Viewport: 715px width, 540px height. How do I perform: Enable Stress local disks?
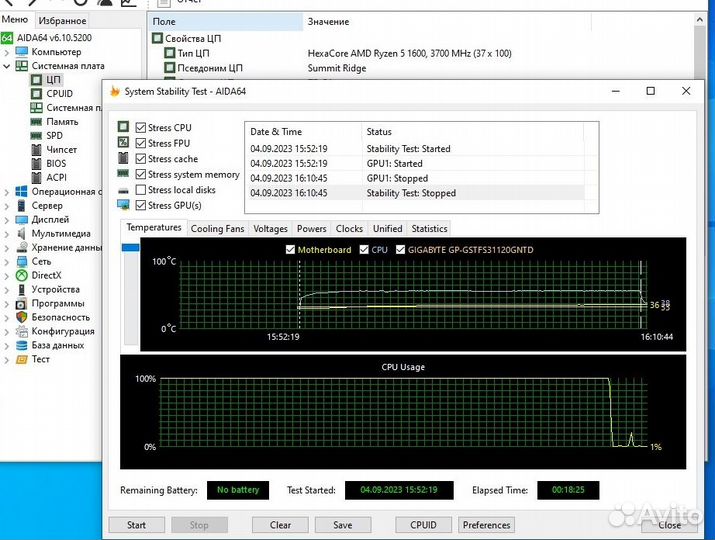click(x=141, y=190)
